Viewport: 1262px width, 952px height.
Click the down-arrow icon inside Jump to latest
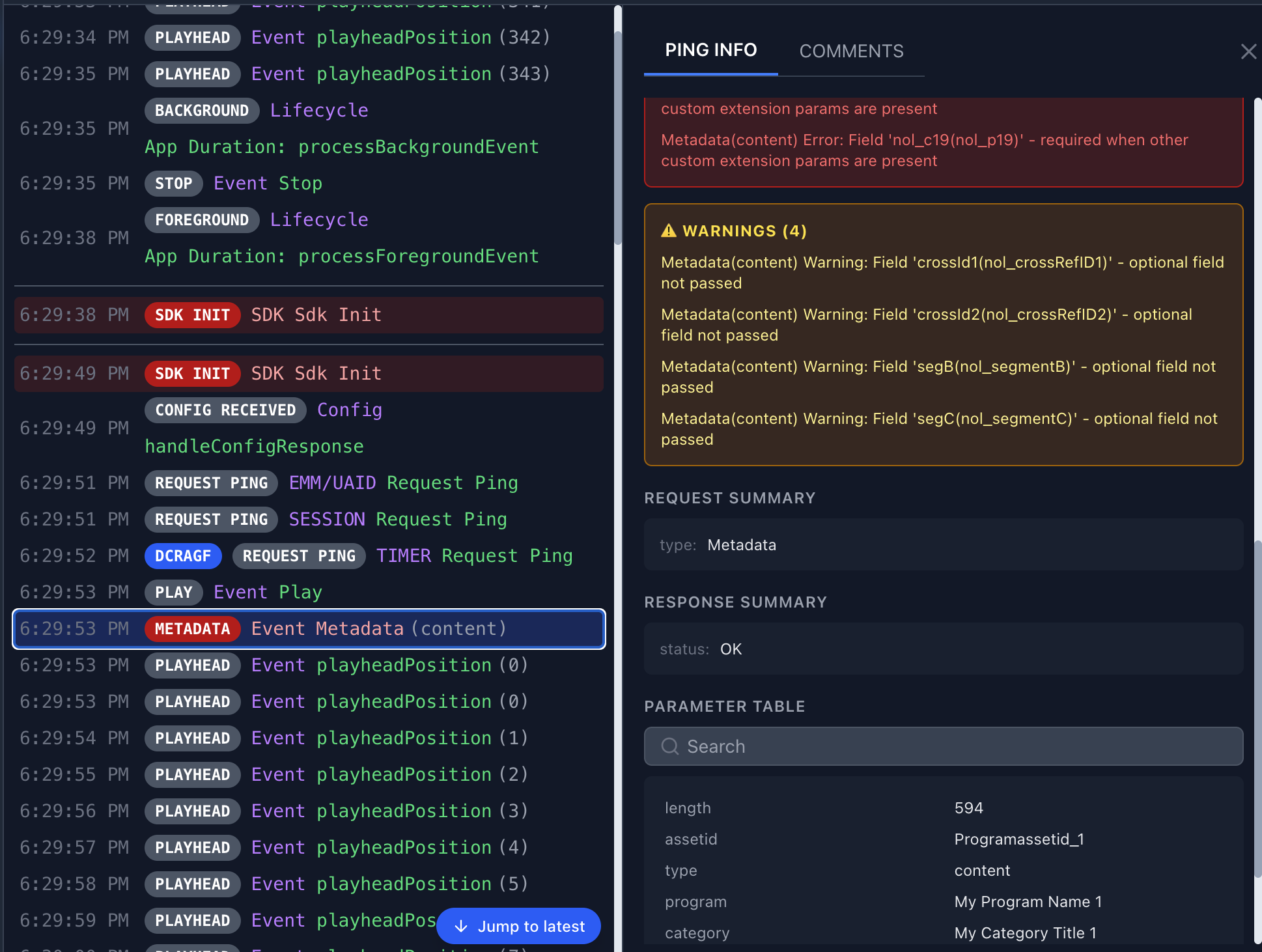[x=462, y=926]
